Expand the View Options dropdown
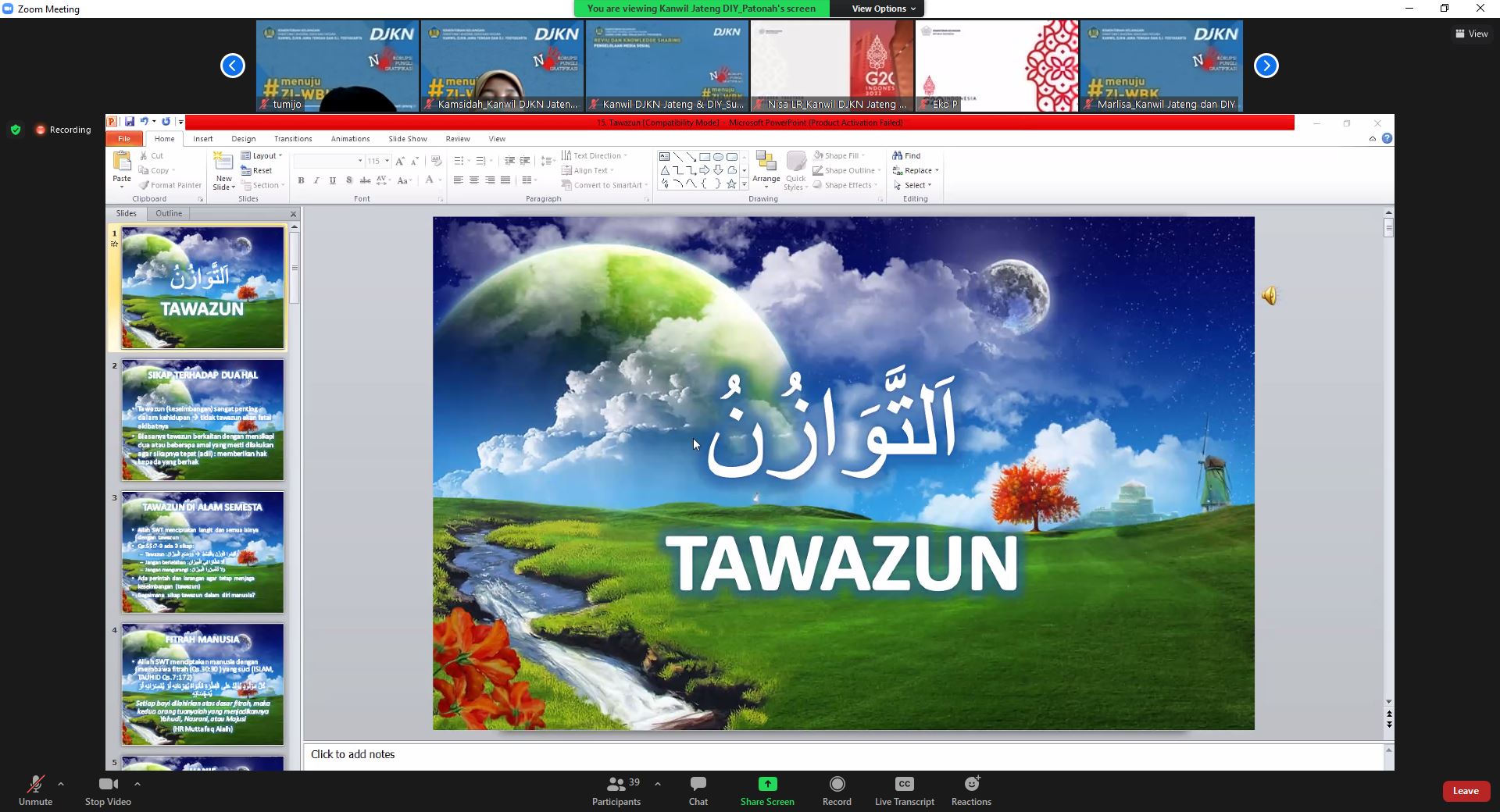Viewport: 1500px width, 812px height. (884, 9)
